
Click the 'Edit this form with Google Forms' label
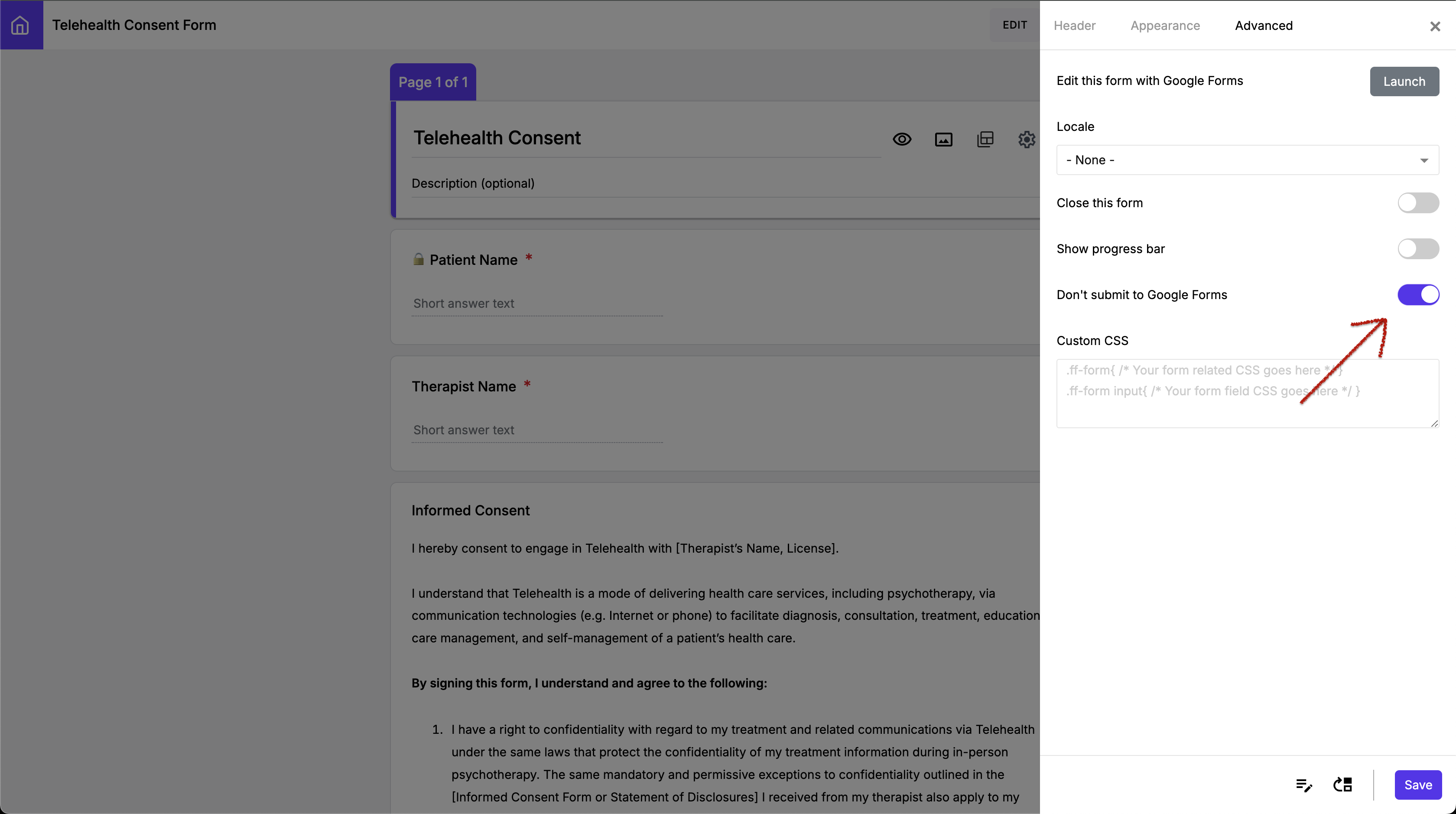tap(1149, 81)
